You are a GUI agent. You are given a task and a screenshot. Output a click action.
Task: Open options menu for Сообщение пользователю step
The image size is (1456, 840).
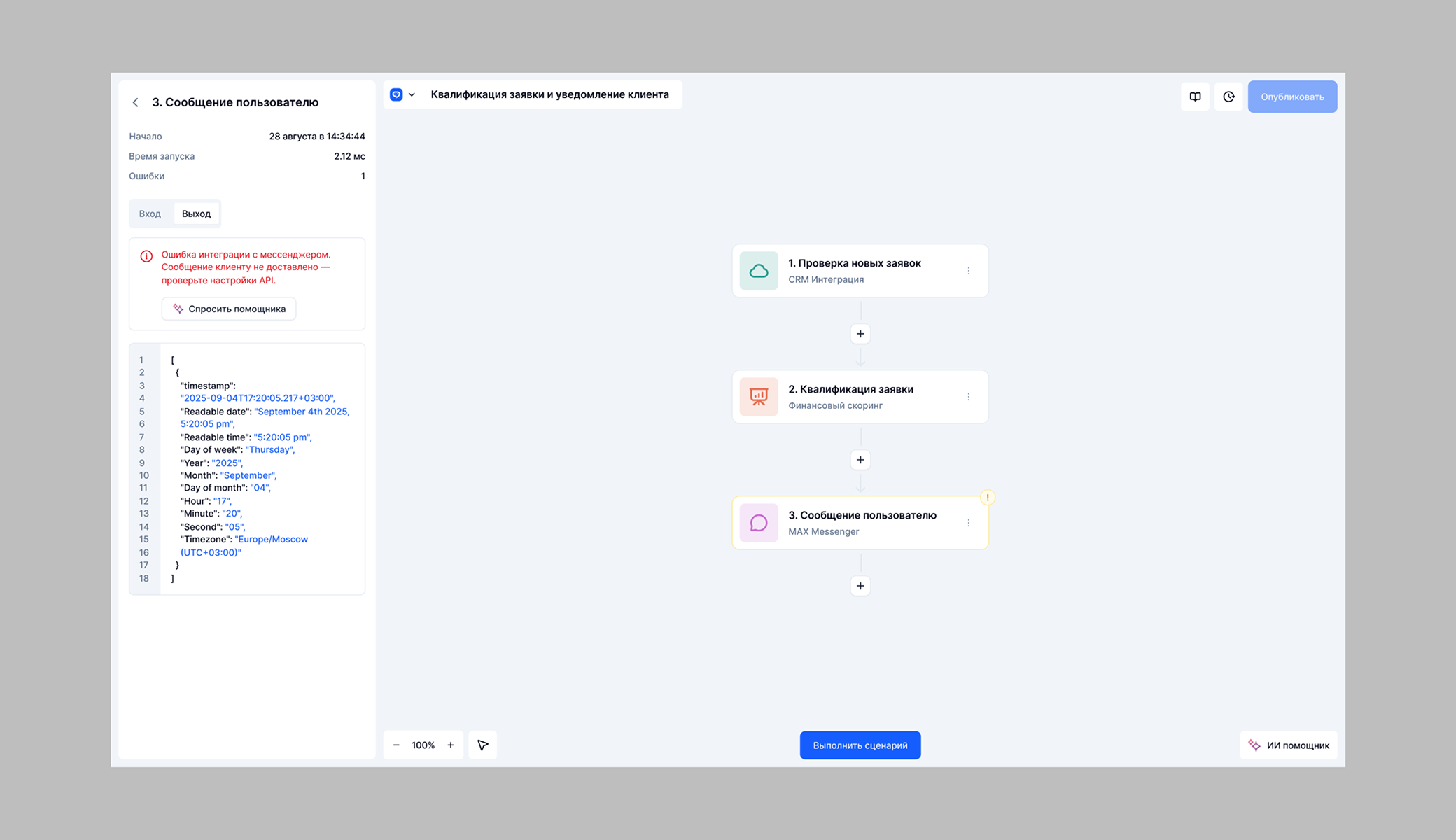(969, 523)
